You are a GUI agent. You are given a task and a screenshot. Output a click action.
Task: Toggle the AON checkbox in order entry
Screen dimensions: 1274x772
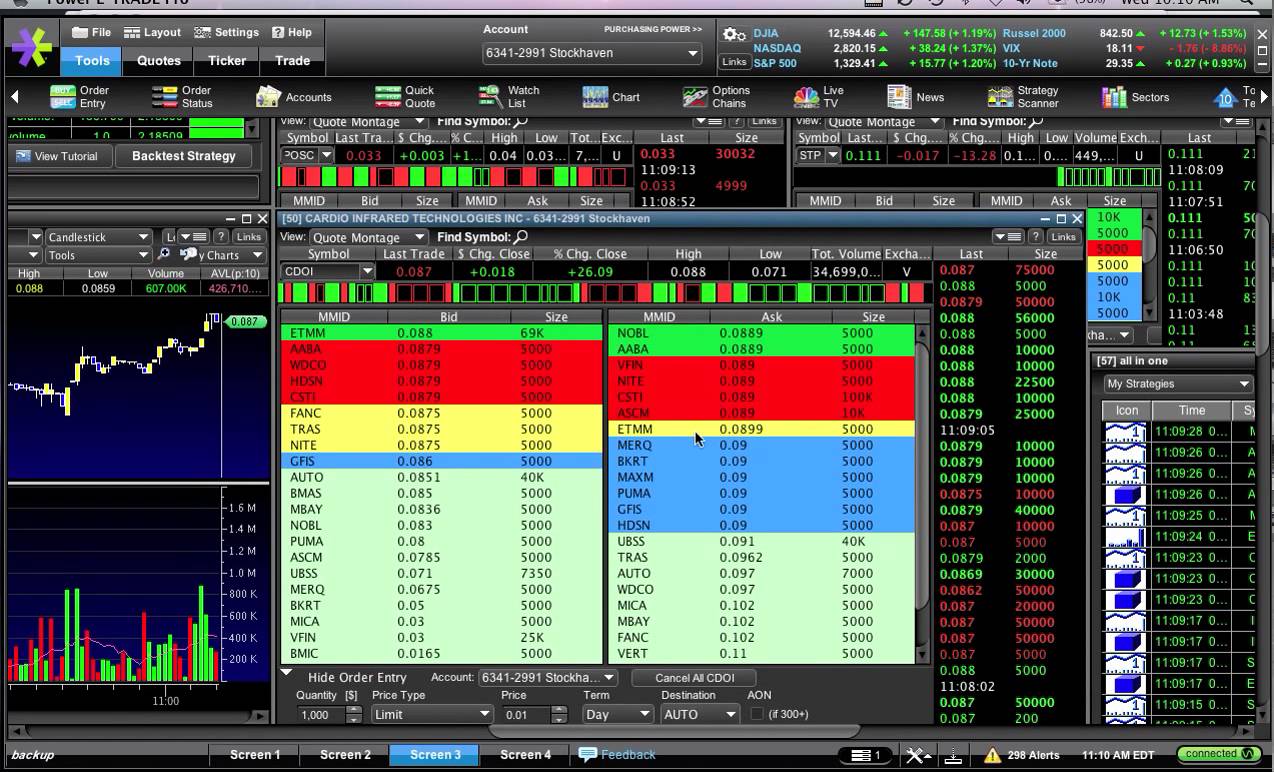(x=757, y=714)
